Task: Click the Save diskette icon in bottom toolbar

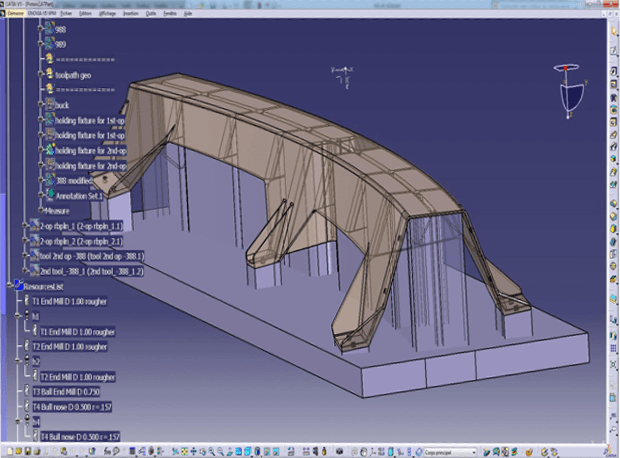Action: pos(28,451)
